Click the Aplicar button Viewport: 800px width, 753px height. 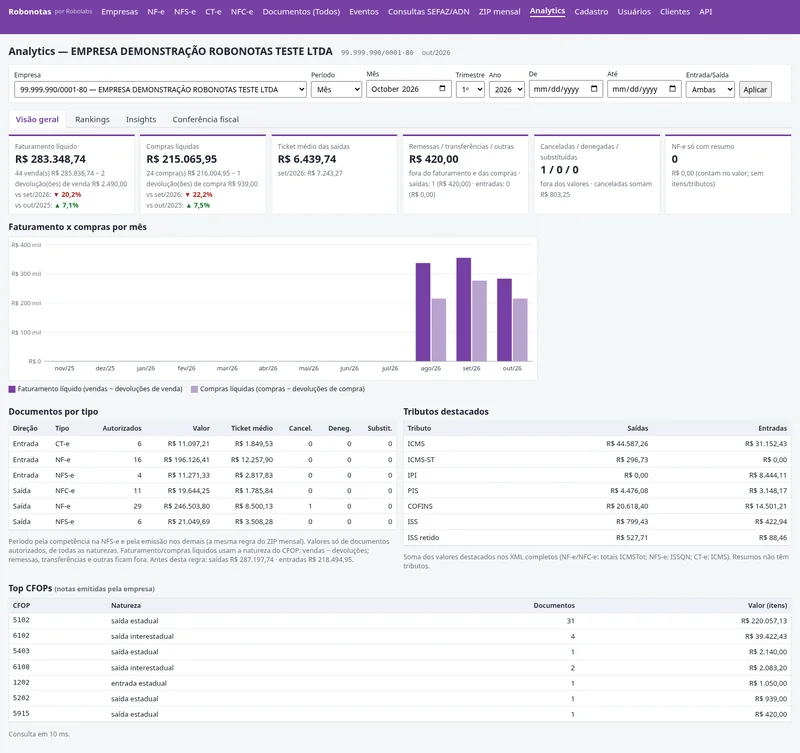[755, 89]
